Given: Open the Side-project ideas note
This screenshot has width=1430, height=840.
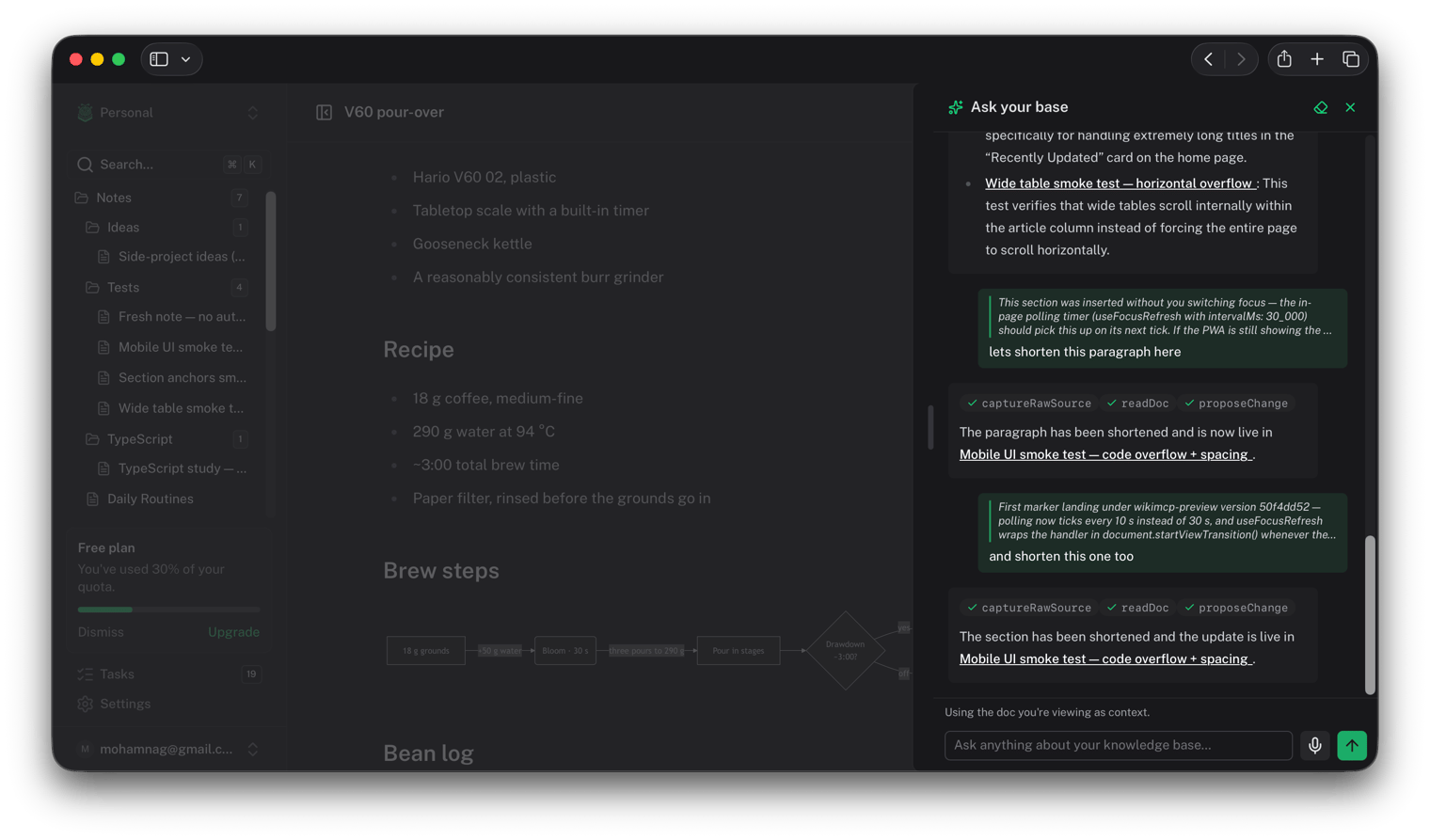Looking at the screenshot, I should pyautogui.click(x=172, y=256).
